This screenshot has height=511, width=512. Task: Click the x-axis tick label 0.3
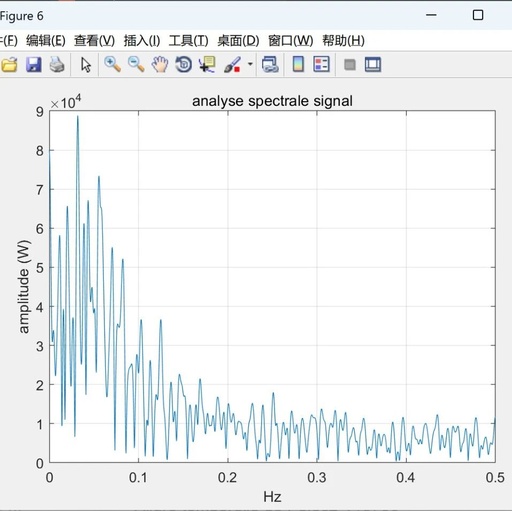tap(317, 478)
